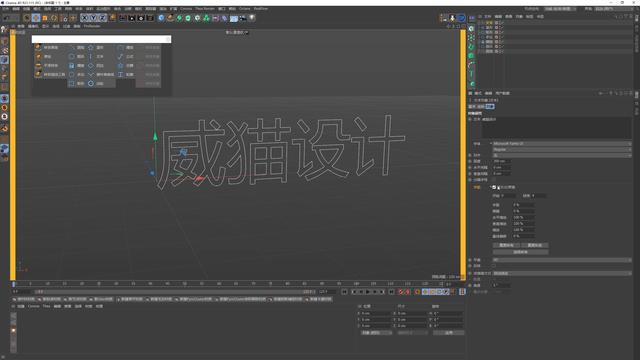Click Go to Start of timeline
The width and height of the screenshot is (640, 360).
point(345,292)
